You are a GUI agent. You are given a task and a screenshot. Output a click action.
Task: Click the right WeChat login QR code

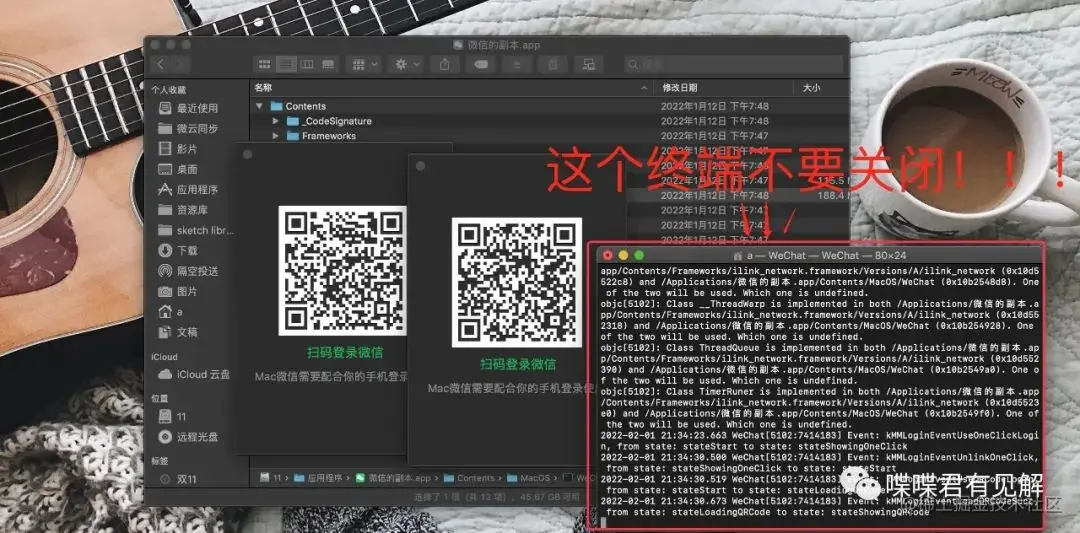click(517, 282)
